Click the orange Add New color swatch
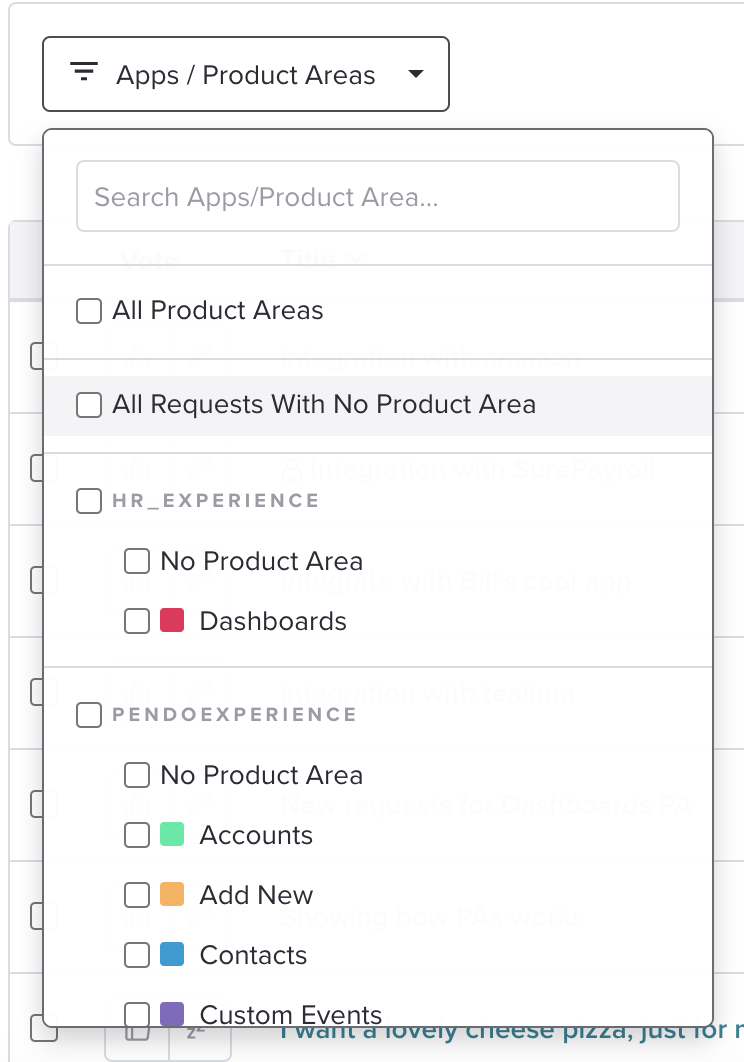The height and width of the screenshot is (1062, 744). pyautogui.click(x=172, y=894)
